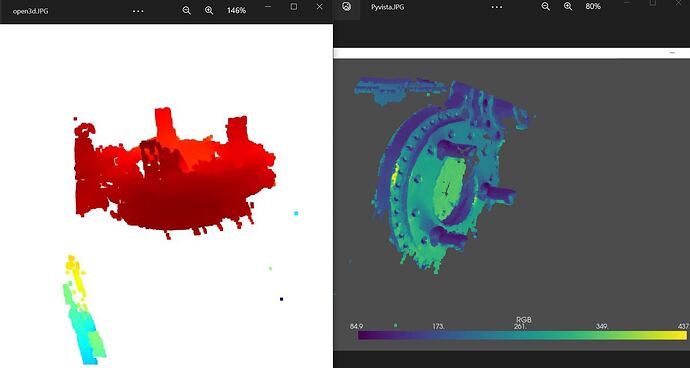Open the three-dot menu of Pyvista.JPG window
Screen dimensions: 690x368
[x=497, y=7]
